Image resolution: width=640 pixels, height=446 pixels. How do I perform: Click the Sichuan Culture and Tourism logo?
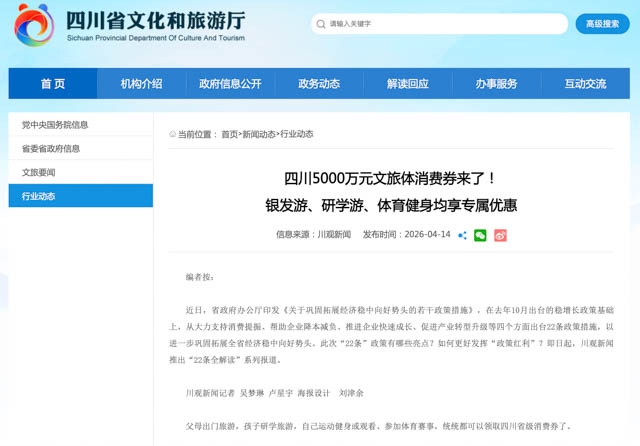34,25
